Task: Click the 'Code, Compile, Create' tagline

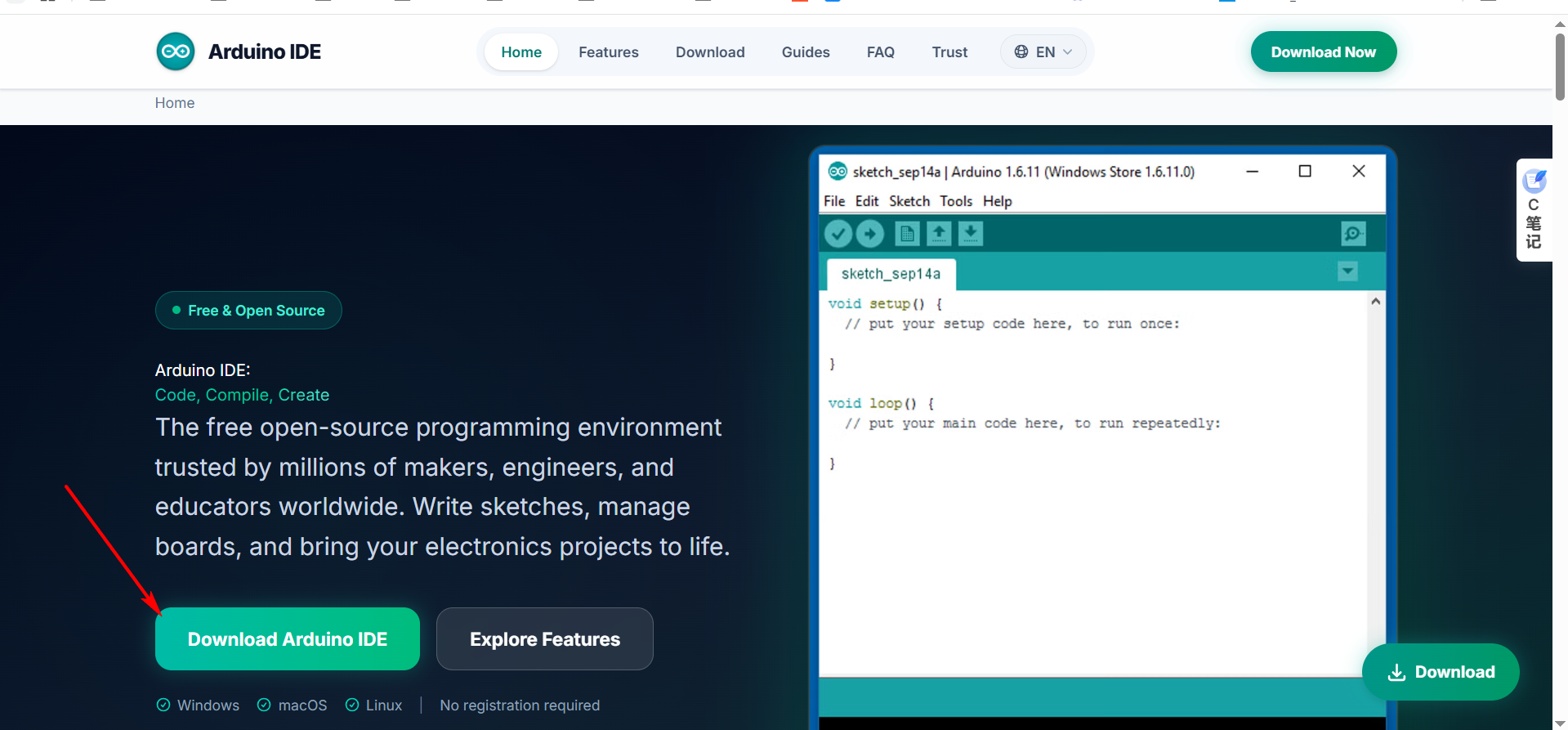Action: [242, 395]
